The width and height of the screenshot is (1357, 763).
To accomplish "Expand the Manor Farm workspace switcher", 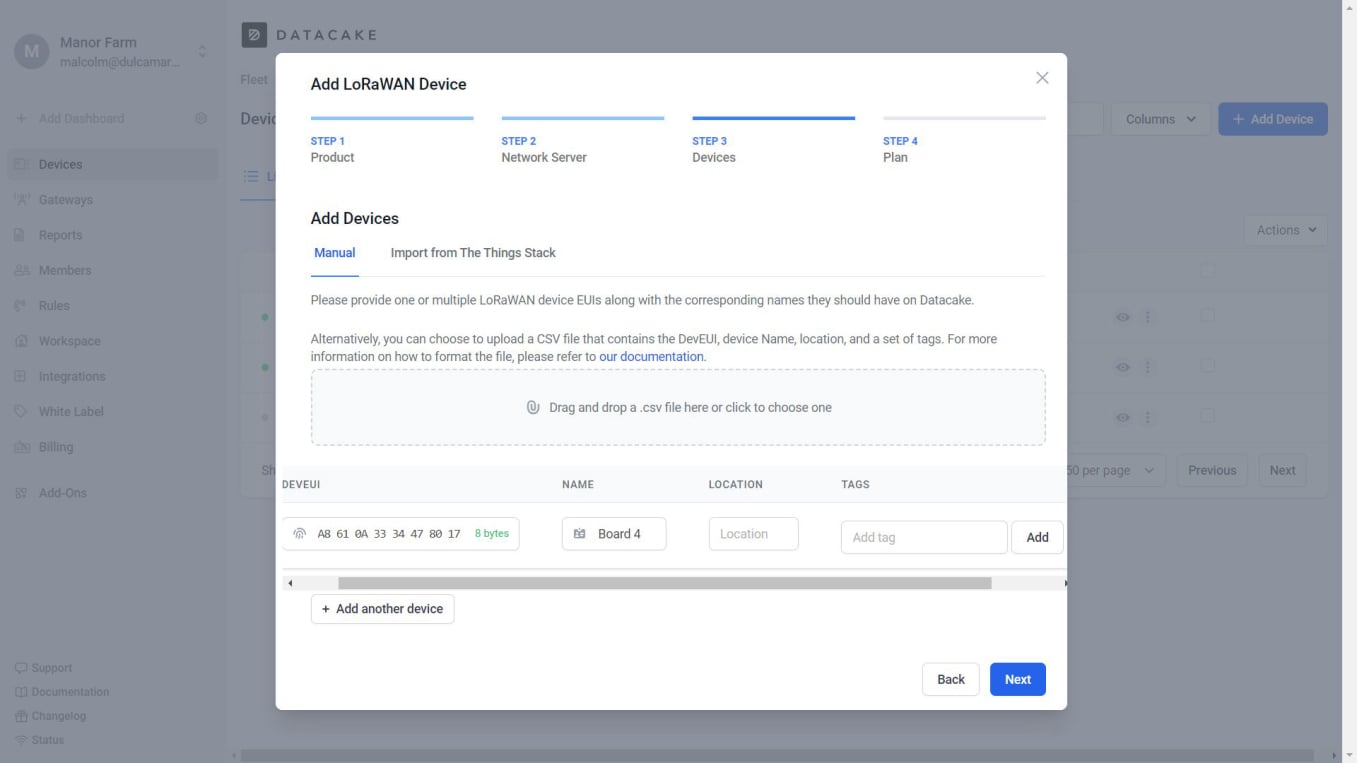I will [202, 51].
